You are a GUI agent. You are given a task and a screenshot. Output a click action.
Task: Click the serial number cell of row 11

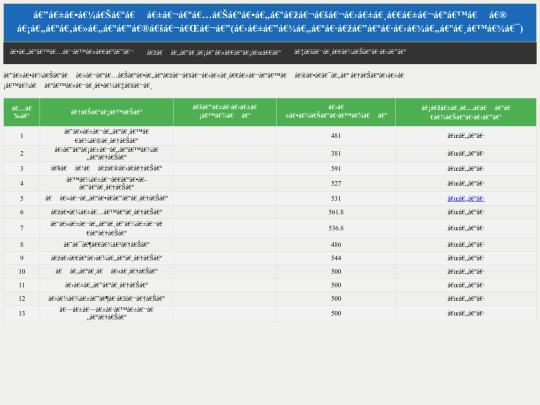coord(22,285)
